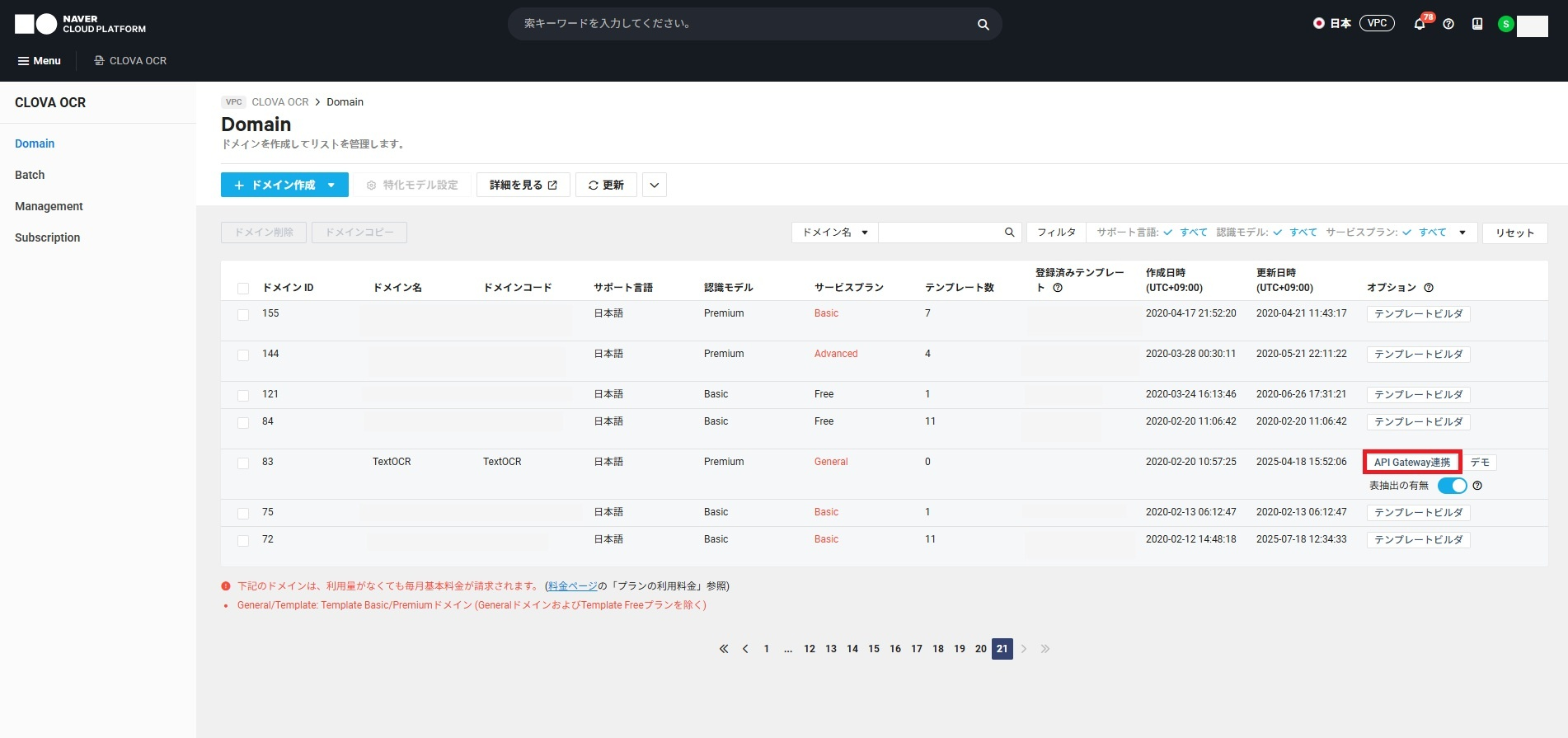Open the notifications bell
Viewport: 1568px width, 738px height.
pos(1419,24)
